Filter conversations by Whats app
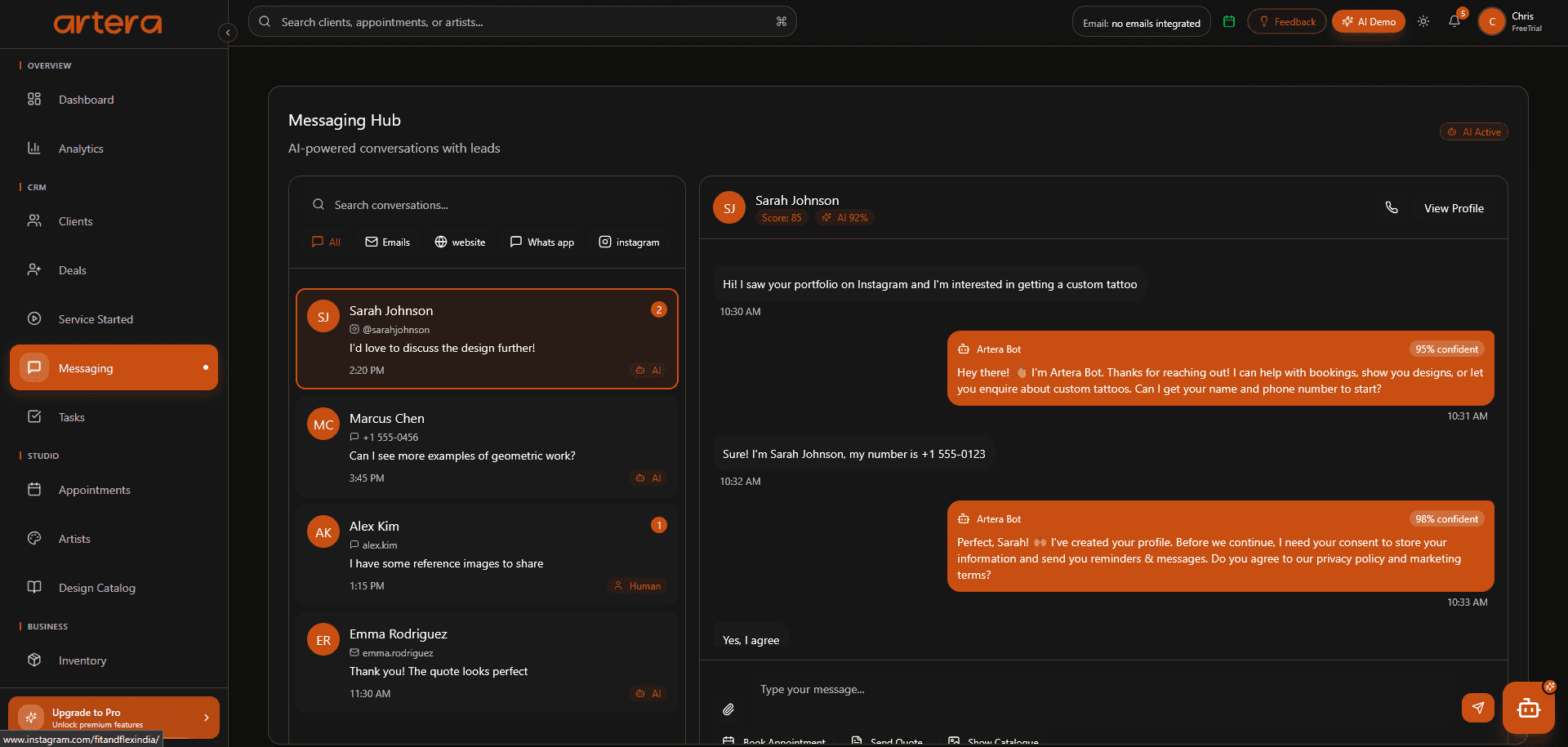1568x747 pixels. (x=542, y=242)
